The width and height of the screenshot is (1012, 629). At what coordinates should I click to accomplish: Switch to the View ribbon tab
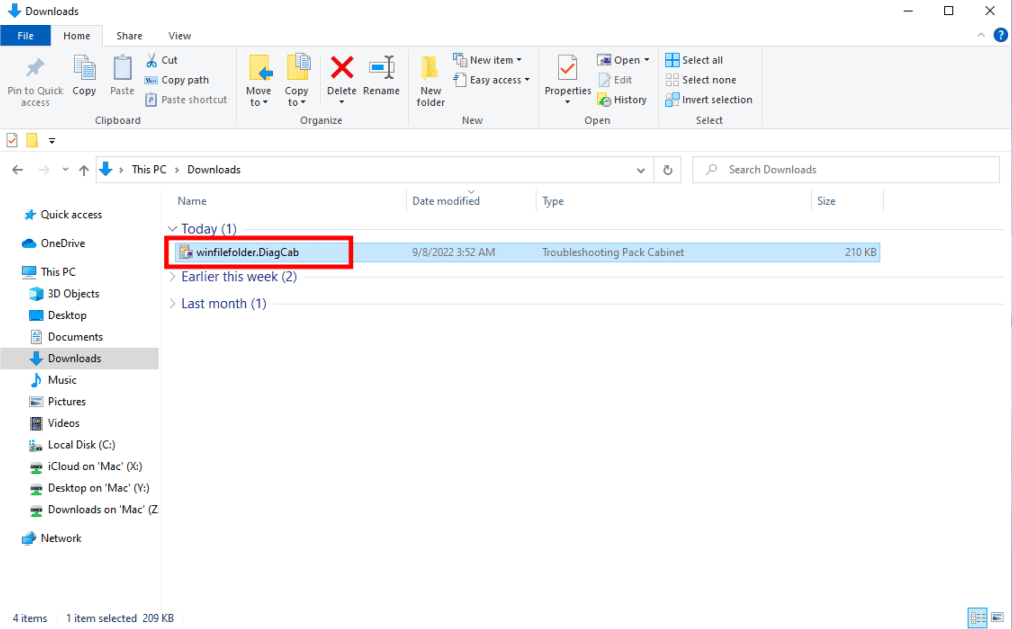[179, 35]
